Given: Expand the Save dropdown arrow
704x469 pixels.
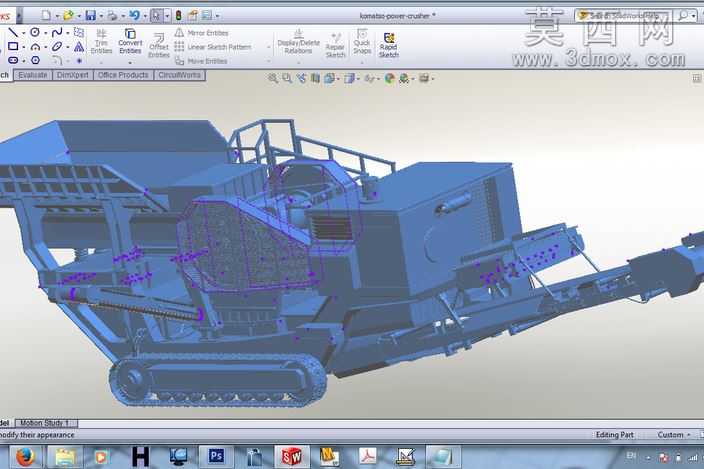Looking at the screenshot, I should coord(101,16).
